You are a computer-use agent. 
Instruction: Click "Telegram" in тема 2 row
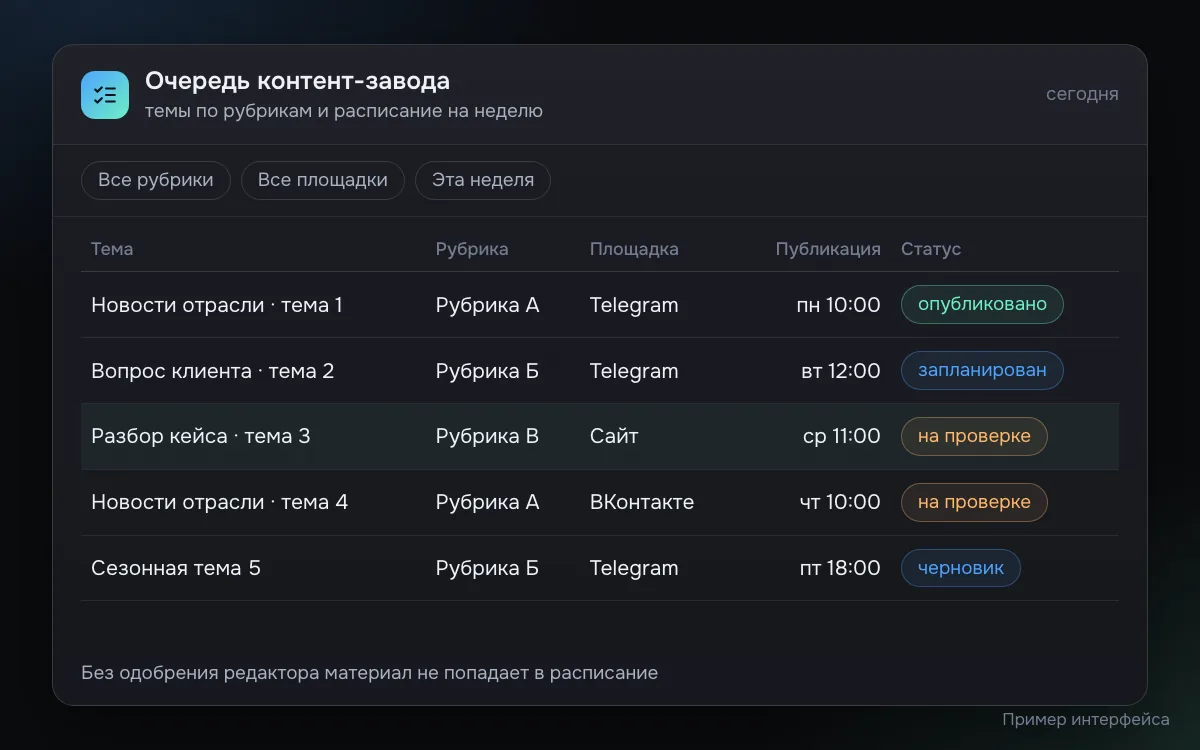pyautogui.click(x=634, y=371)
